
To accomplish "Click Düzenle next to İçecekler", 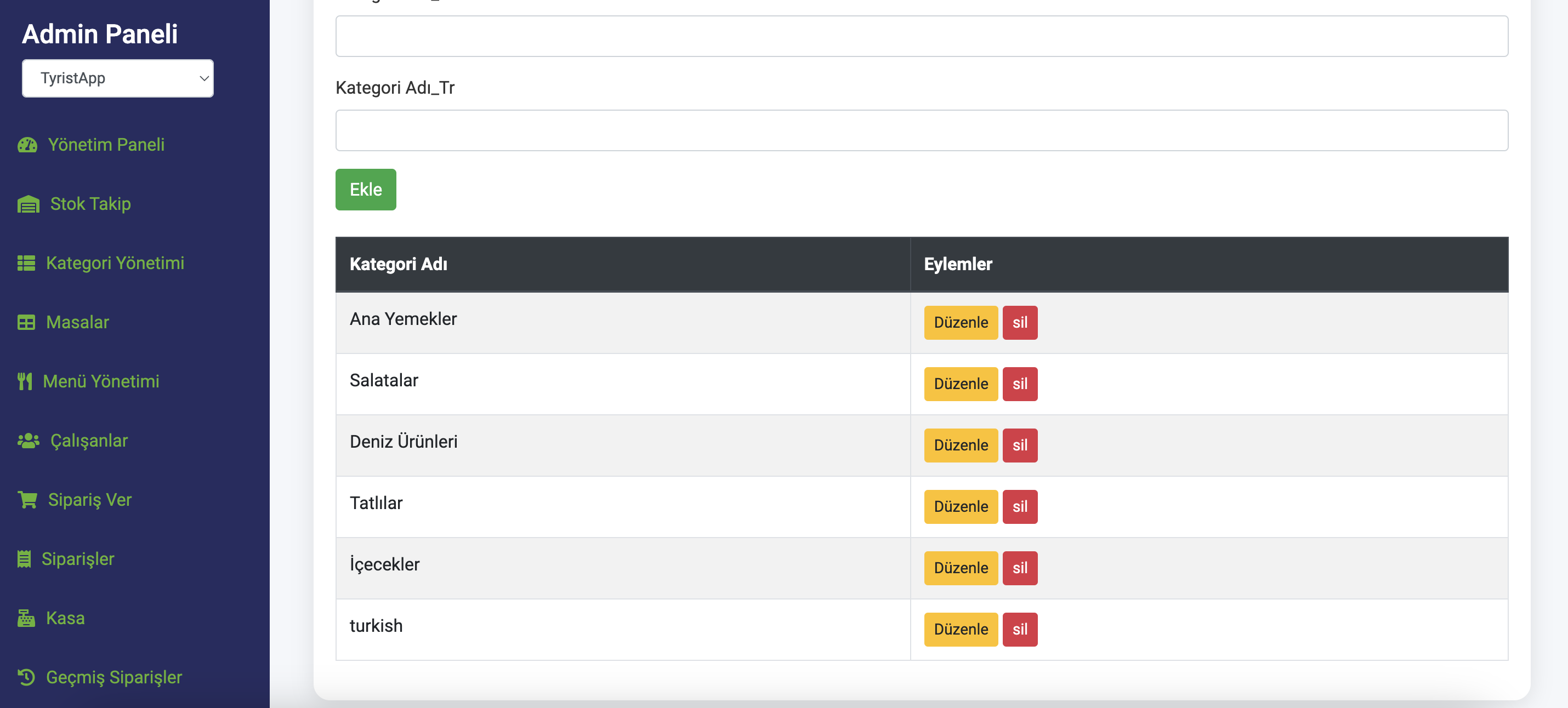I will [961, 568].
